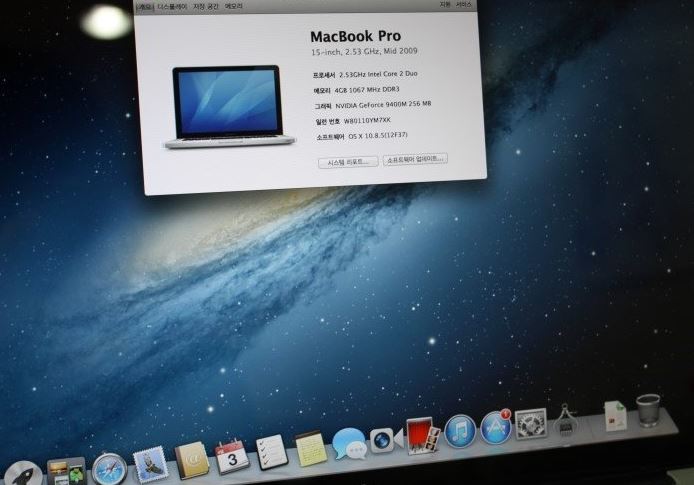Open the Mail stamp icon

click(x=150, y=464)
